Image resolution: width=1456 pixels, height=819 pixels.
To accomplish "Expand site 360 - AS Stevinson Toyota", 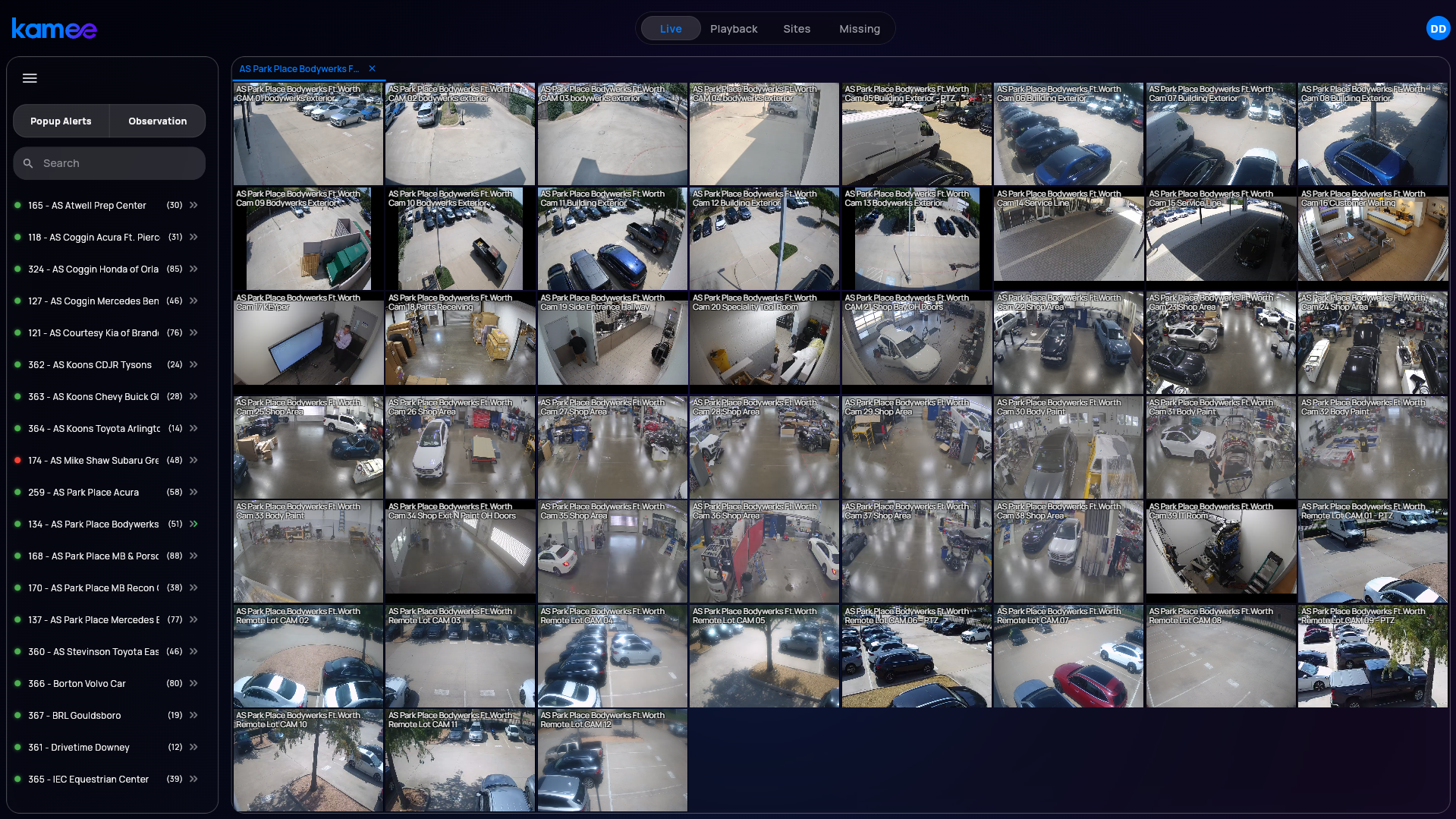I will (x=194, y=651).
